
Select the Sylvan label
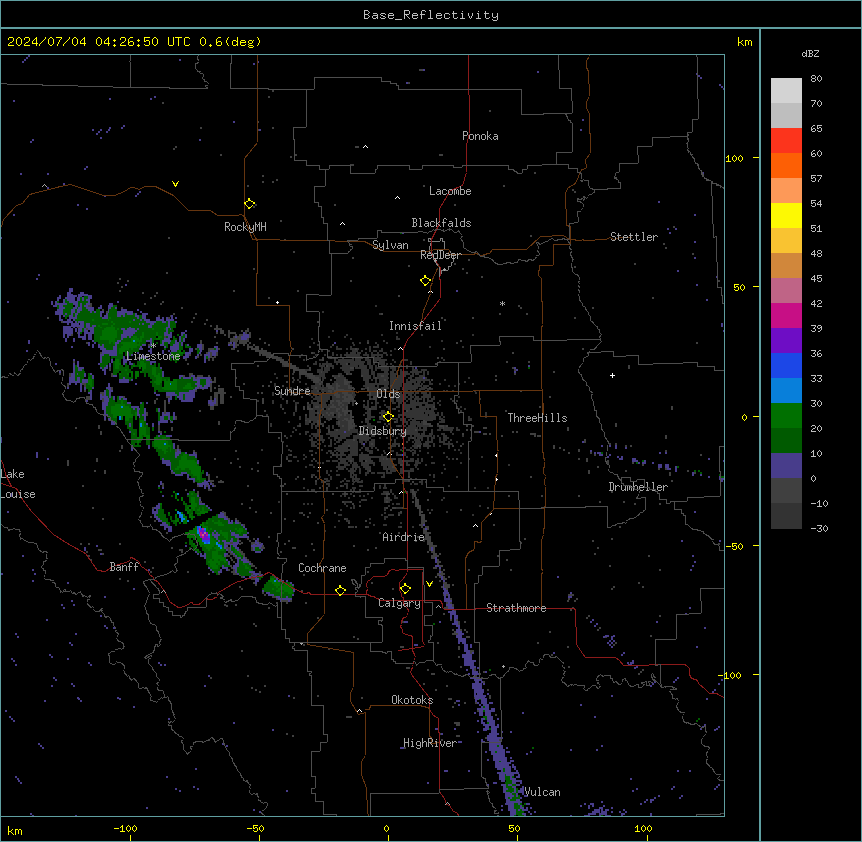click(390, 245)
